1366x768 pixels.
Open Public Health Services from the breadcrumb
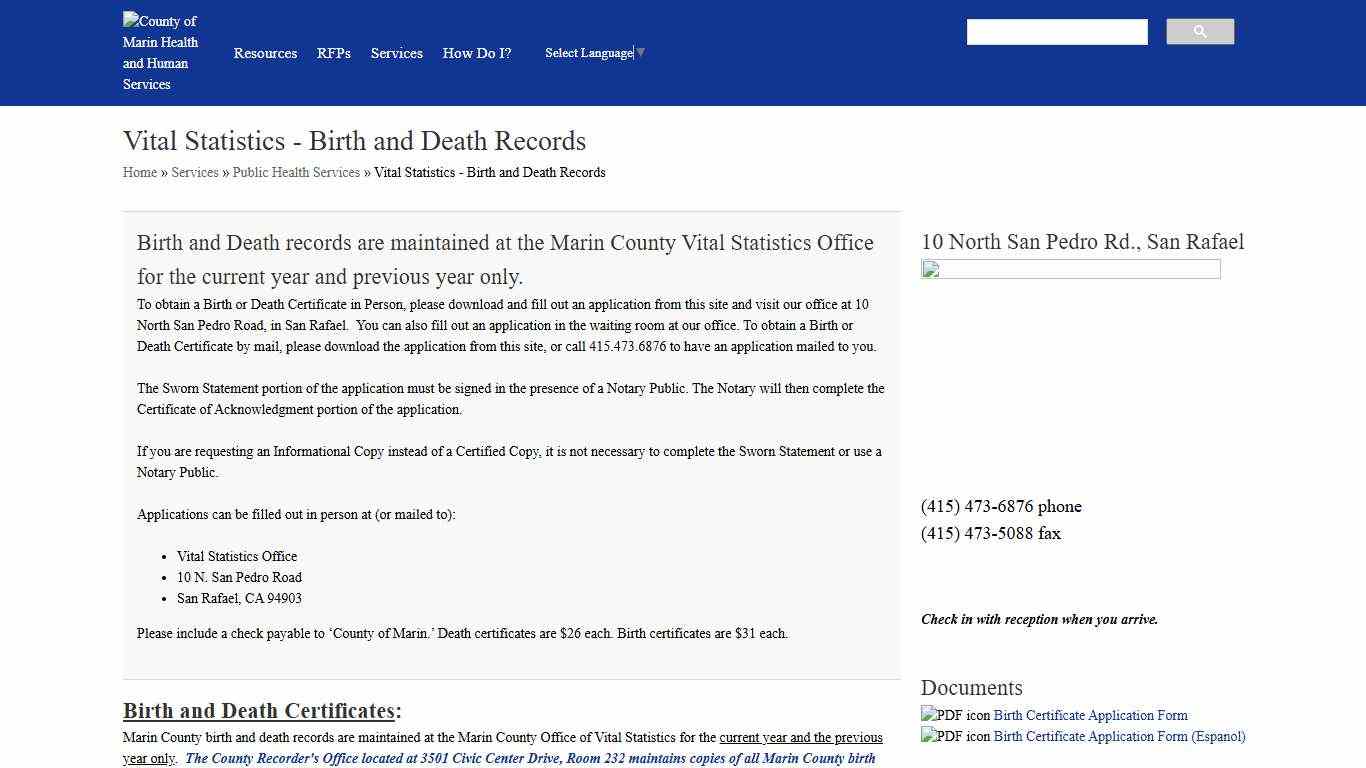click(x=296, y=172)
